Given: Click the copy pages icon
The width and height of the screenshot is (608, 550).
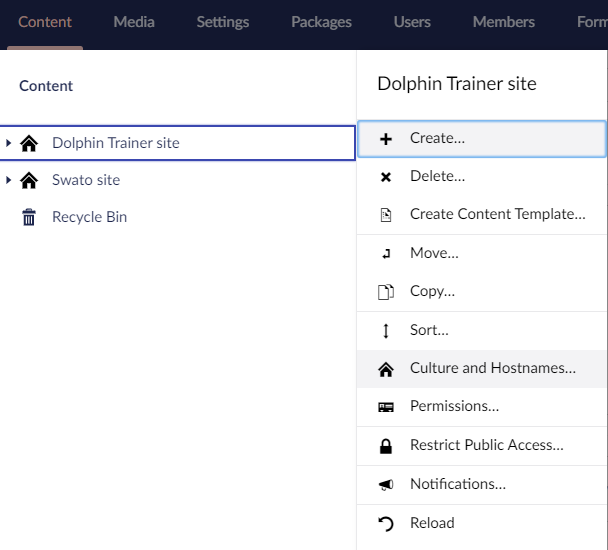Looking at the screenshot, I should [386, 292].
